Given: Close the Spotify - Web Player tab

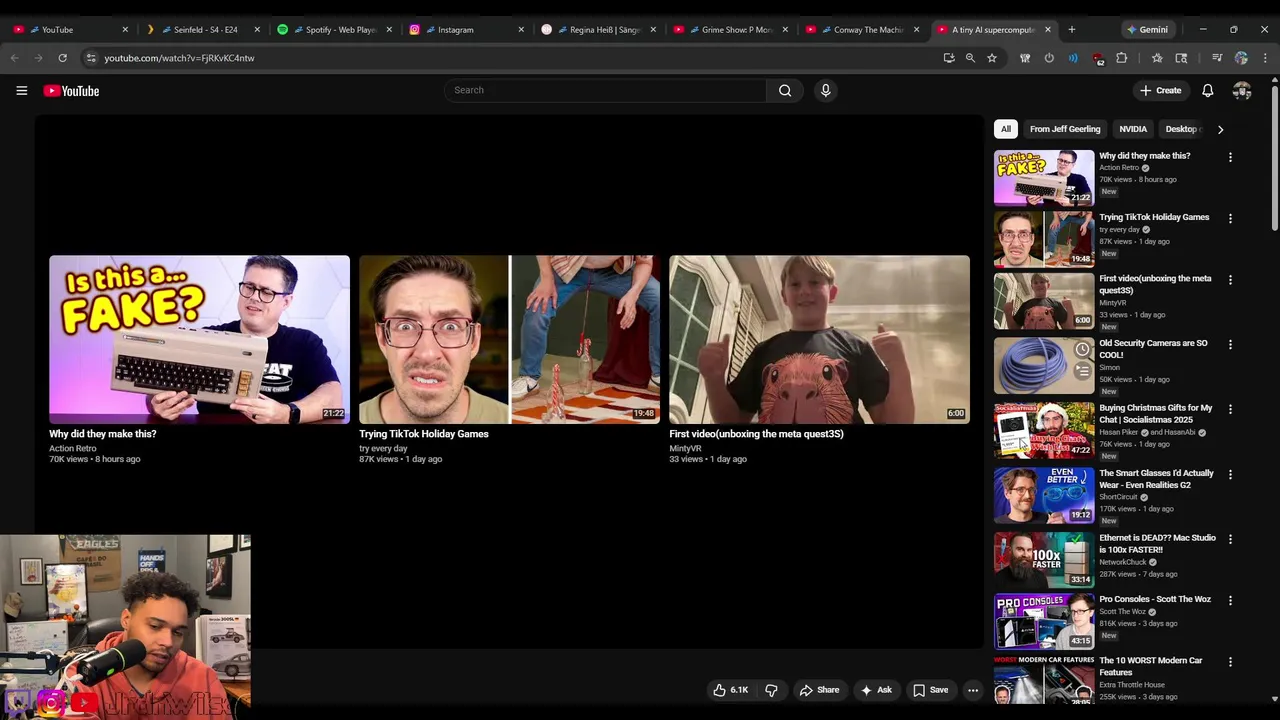Looking at the screenshot, I should 389,30.
